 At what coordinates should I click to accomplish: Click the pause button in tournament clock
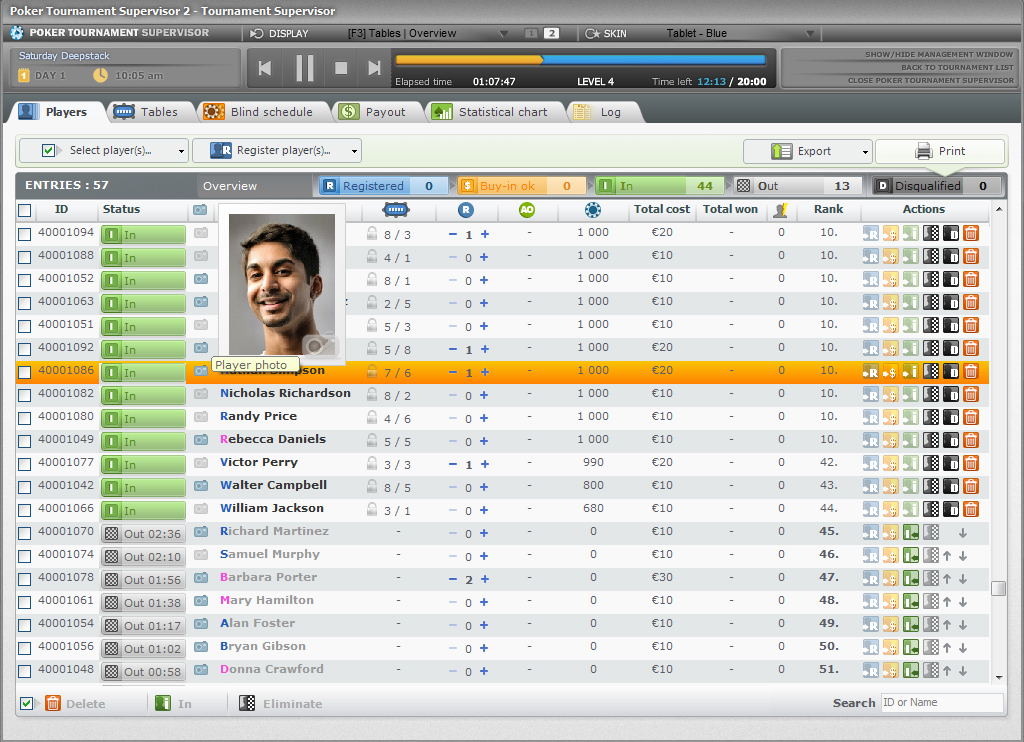point(305,68)
